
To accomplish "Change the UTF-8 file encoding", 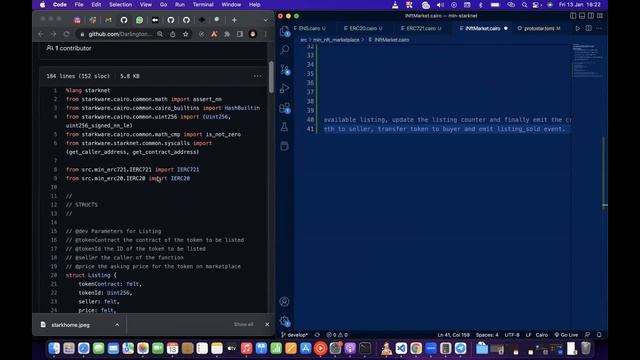I will coord(512,335).
